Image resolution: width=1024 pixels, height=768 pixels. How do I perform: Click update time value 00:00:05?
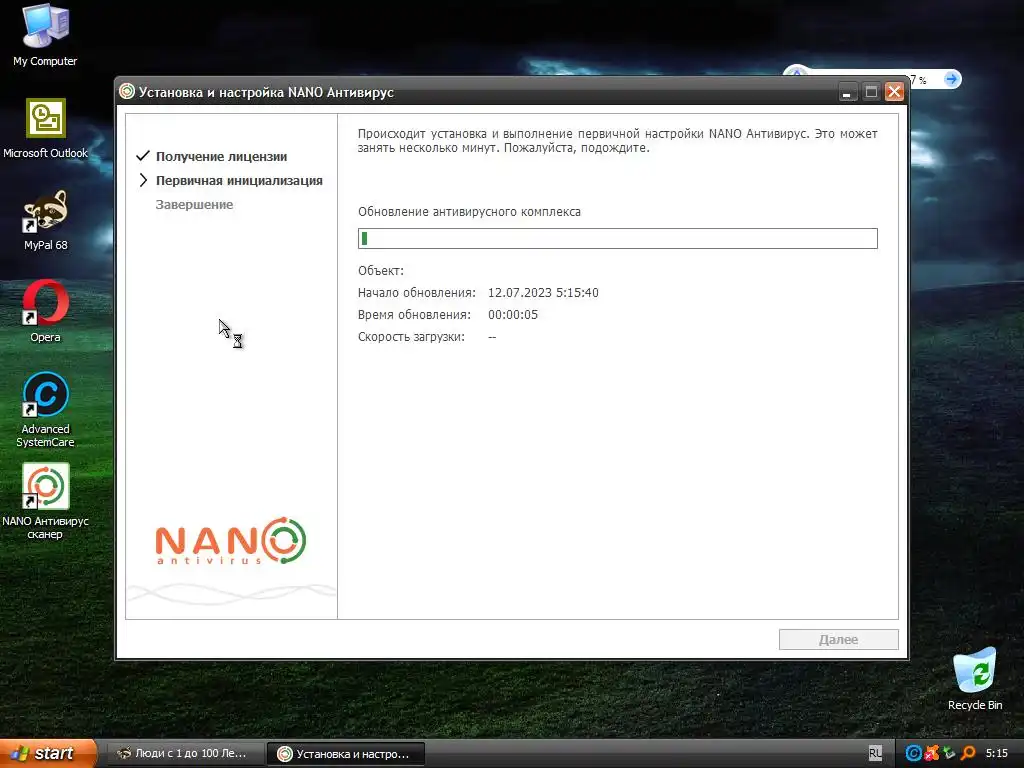(x=513, y=315)
